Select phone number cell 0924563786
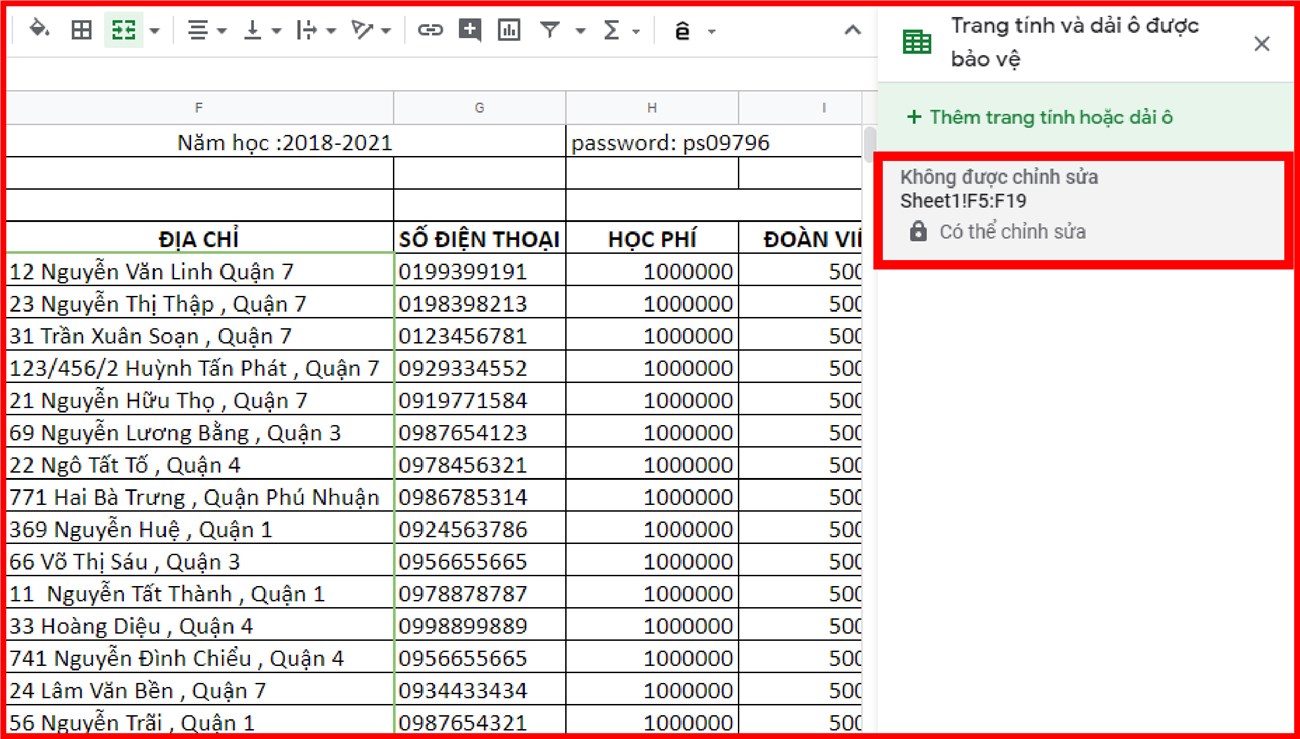The image size is (1300, 739). 480,529
